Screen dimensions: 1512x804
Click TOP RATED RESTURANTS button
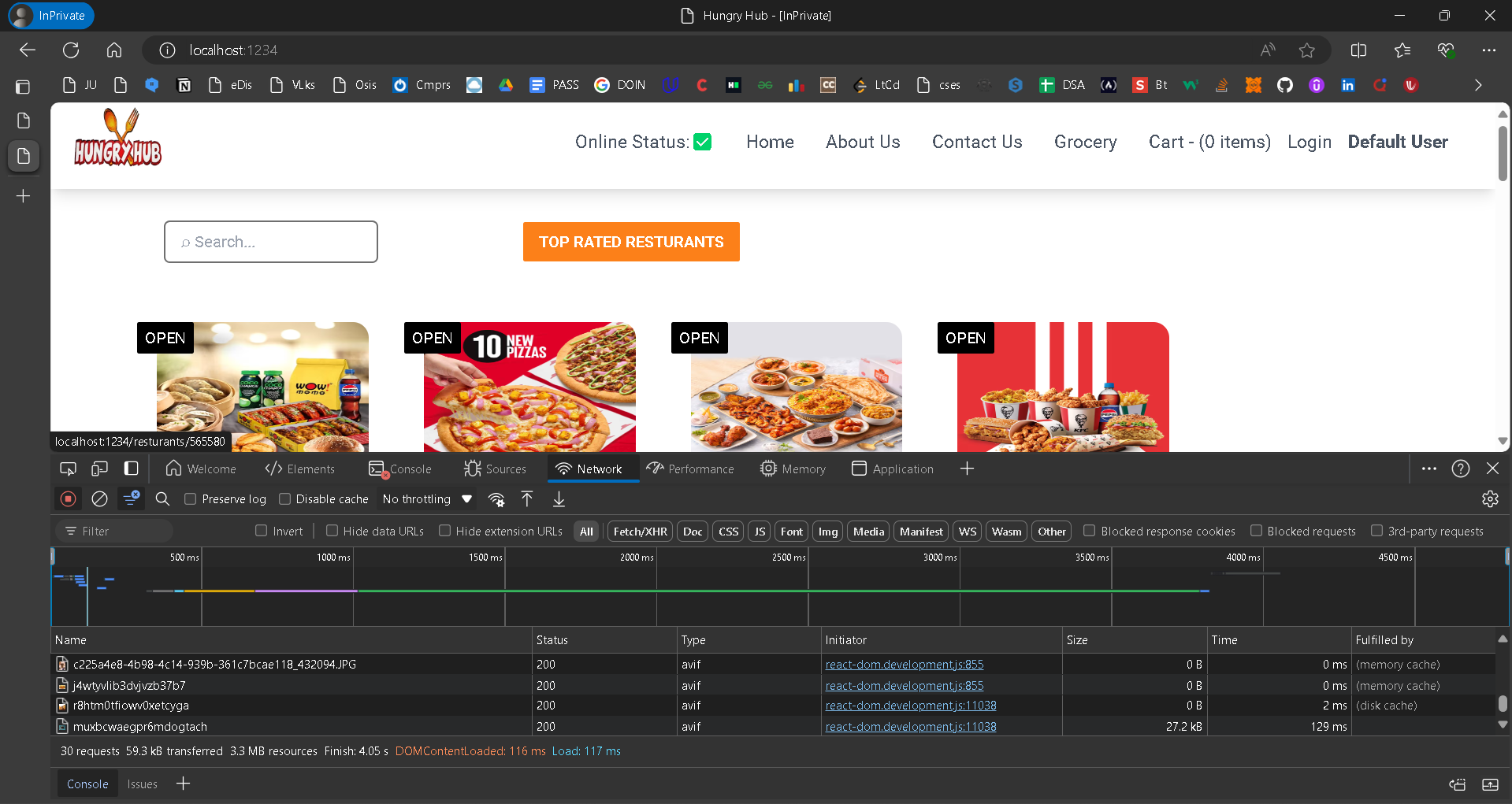pyautogui.click(x=631, y=242)
